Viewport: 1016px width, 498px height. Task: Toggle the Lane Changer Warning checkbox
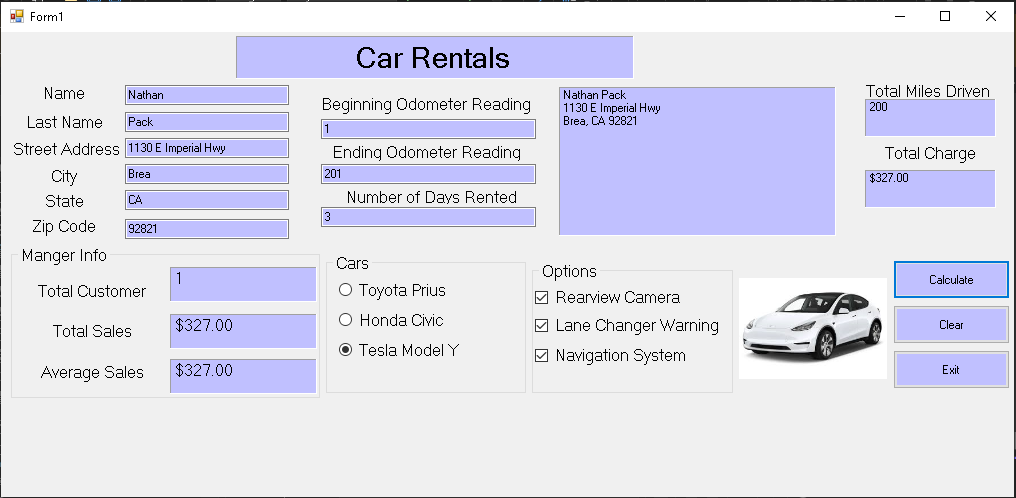tap(542, 326)
